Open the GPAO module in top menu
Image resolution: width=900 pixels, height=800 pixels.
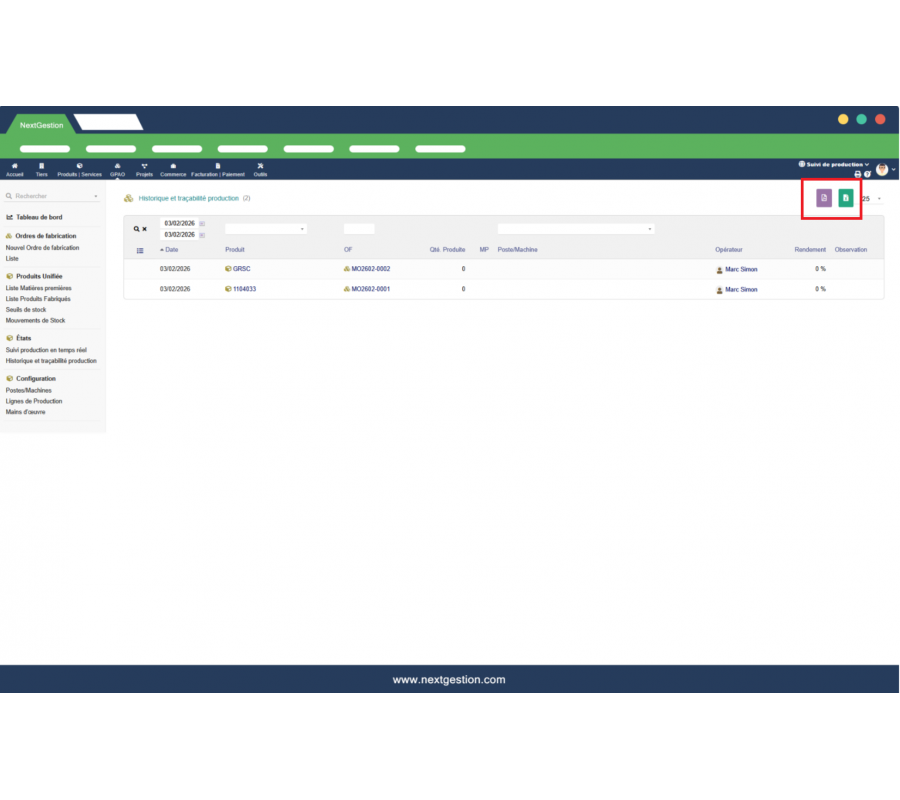coord(118,169)
